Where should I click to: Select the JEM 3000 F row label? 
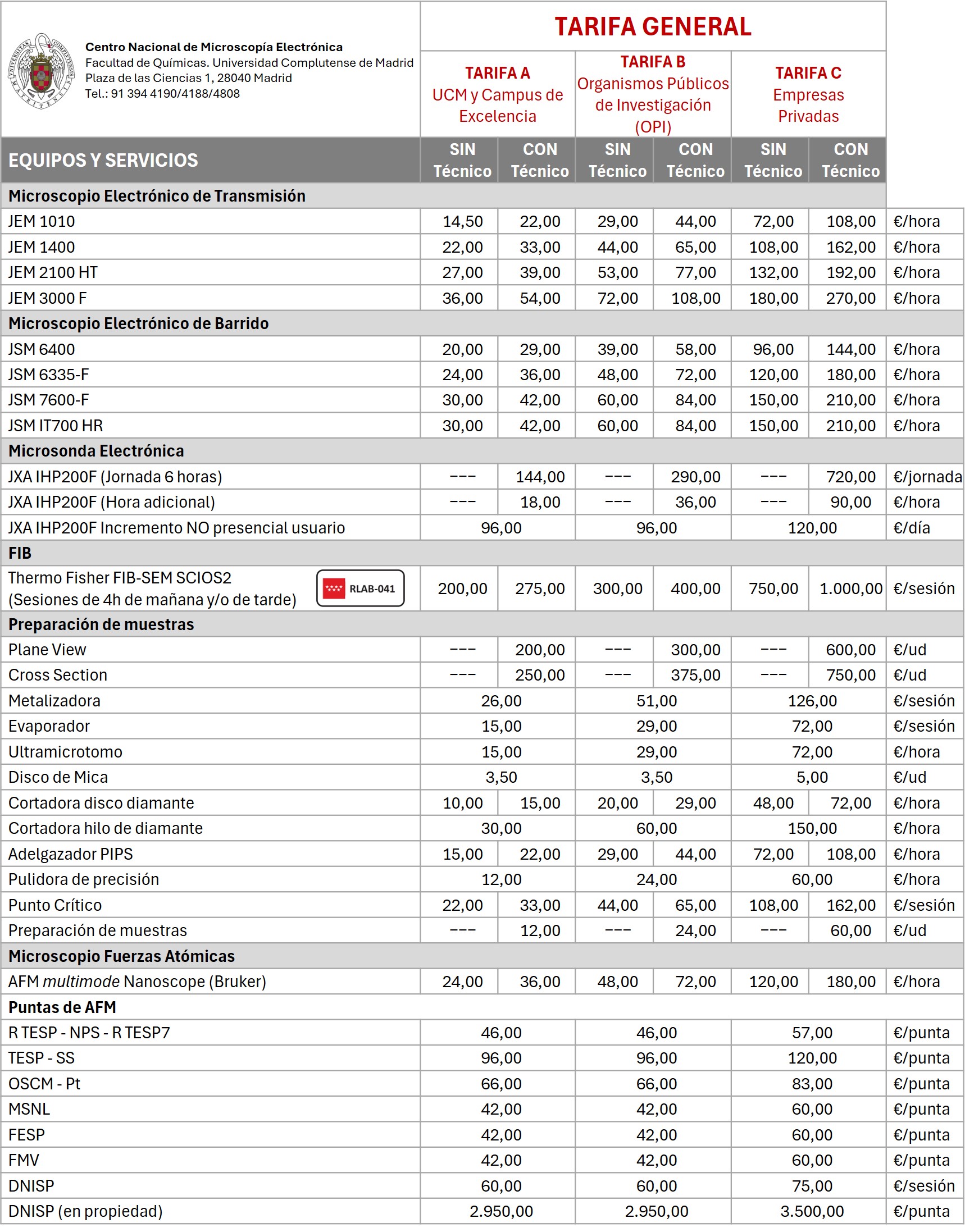[x=47, y=298]
